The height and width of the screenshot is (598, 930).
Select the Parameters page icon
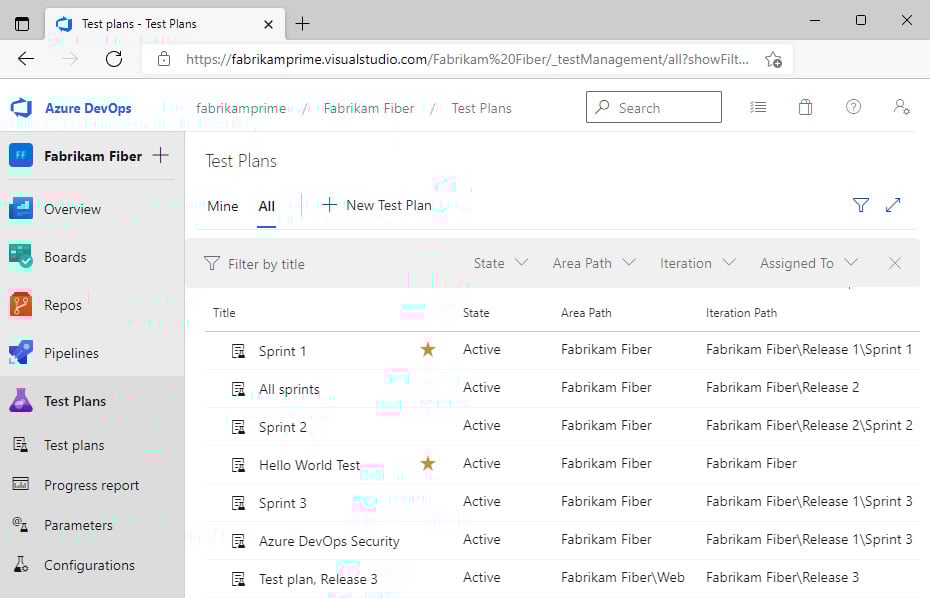[x=18, y=525]
